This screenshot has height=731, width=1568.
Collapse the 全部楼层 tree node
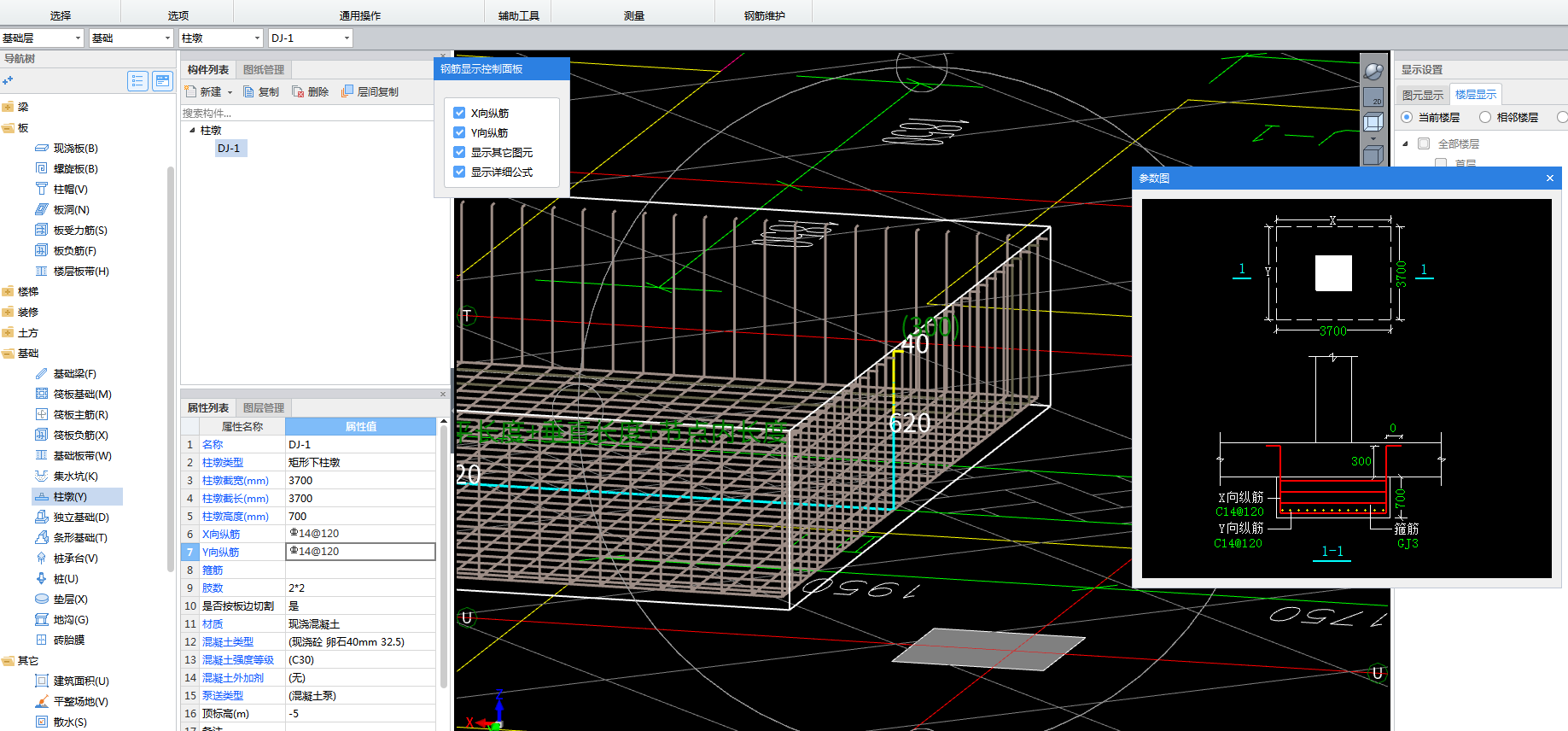[x=1405, y=143]
